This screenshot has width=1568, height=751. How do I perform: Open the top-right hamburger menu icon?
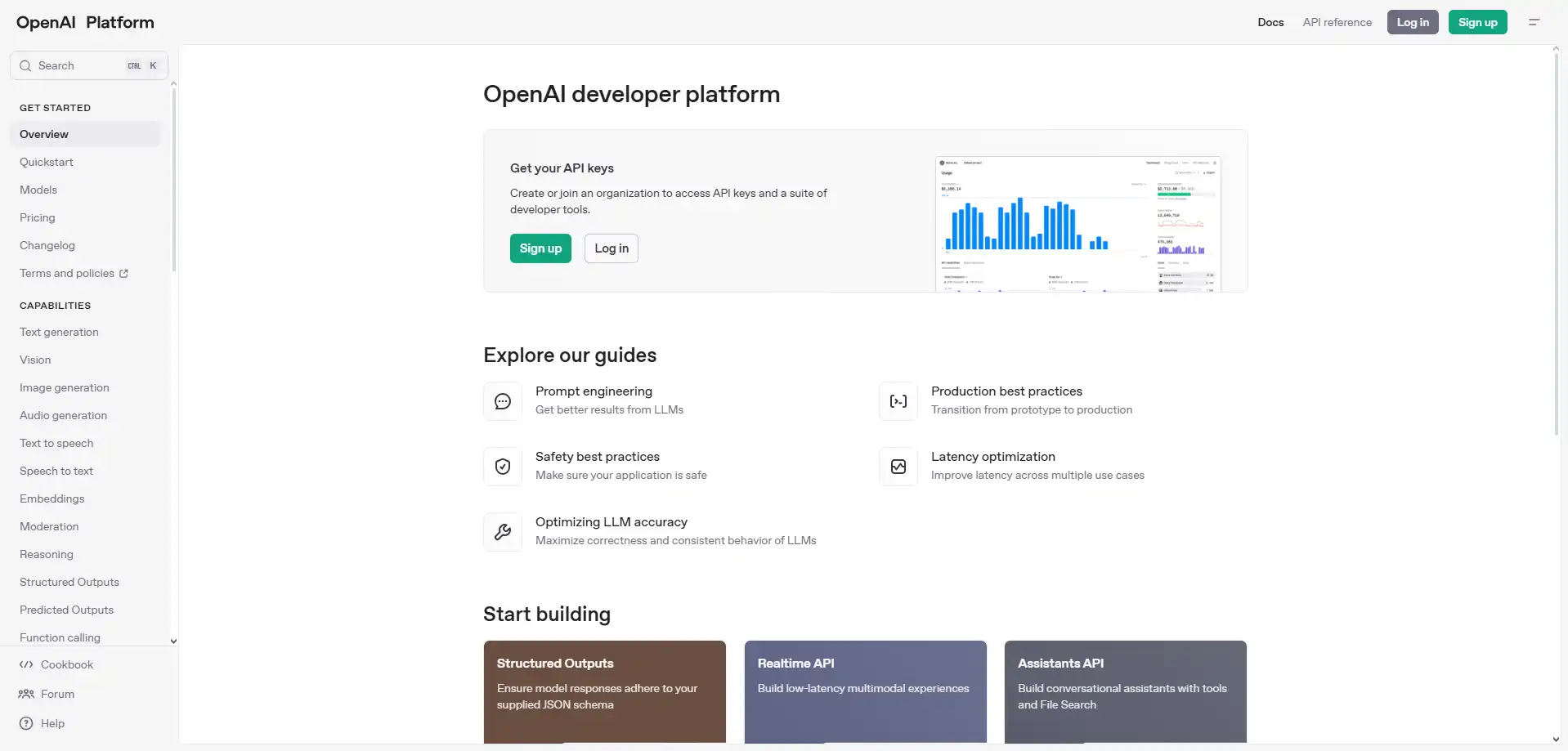(x=1534, y=22)
